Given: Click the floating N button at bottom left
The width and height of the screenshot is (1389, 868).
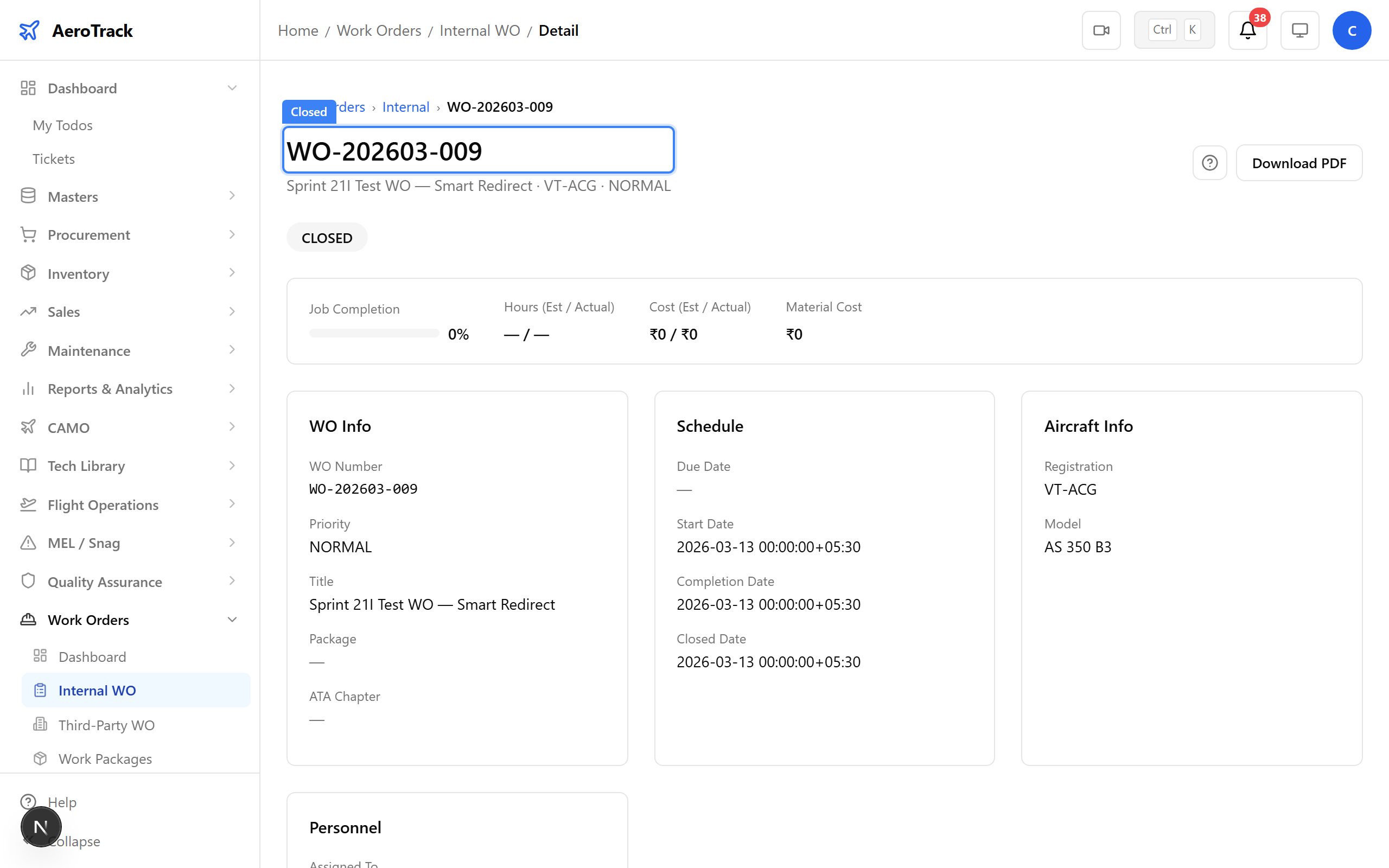Looking at the screenshot, I should (x=41, y=827).
